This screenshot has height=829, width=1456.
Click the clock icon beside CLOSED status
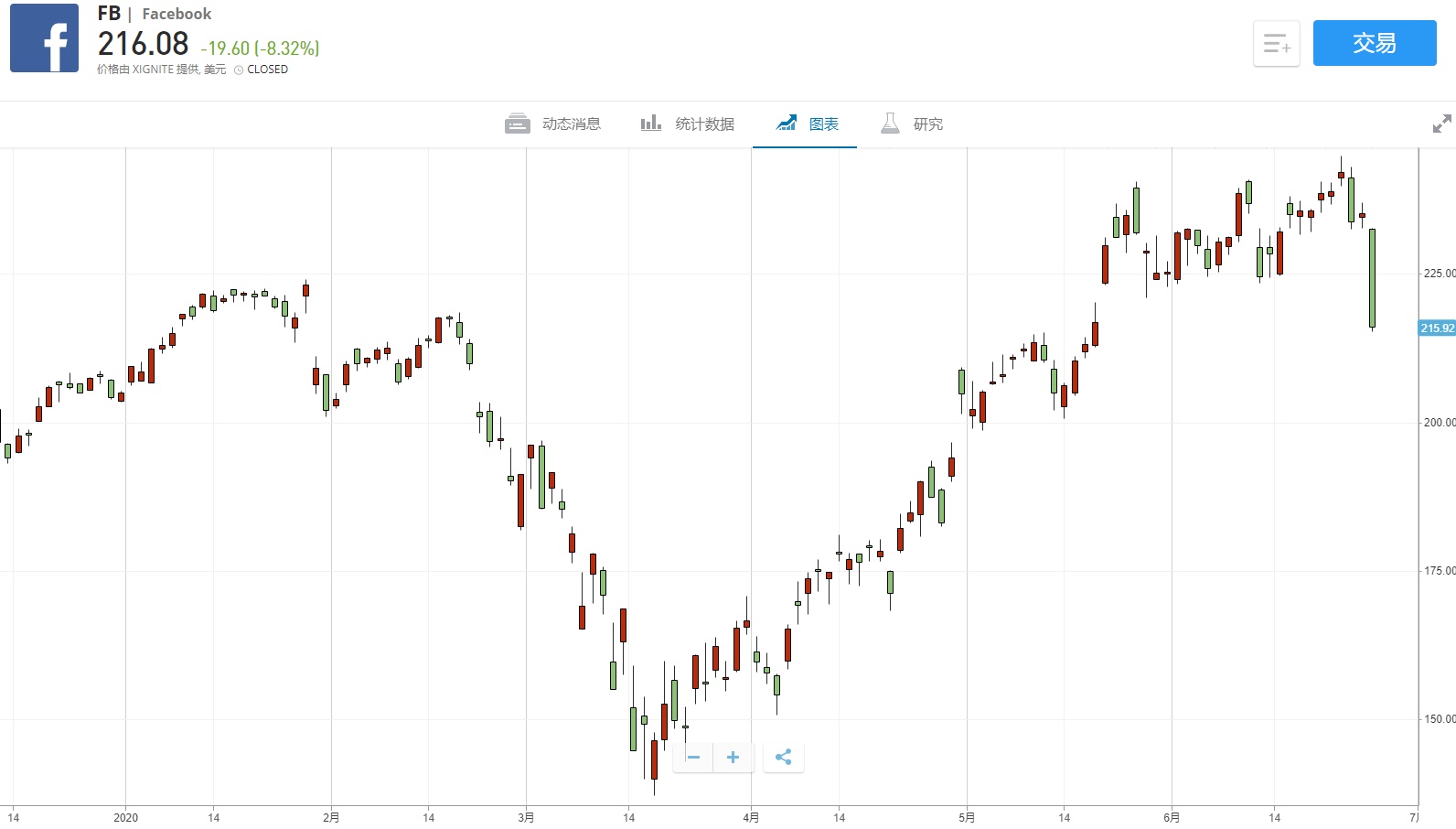click(x=239, y=70)
